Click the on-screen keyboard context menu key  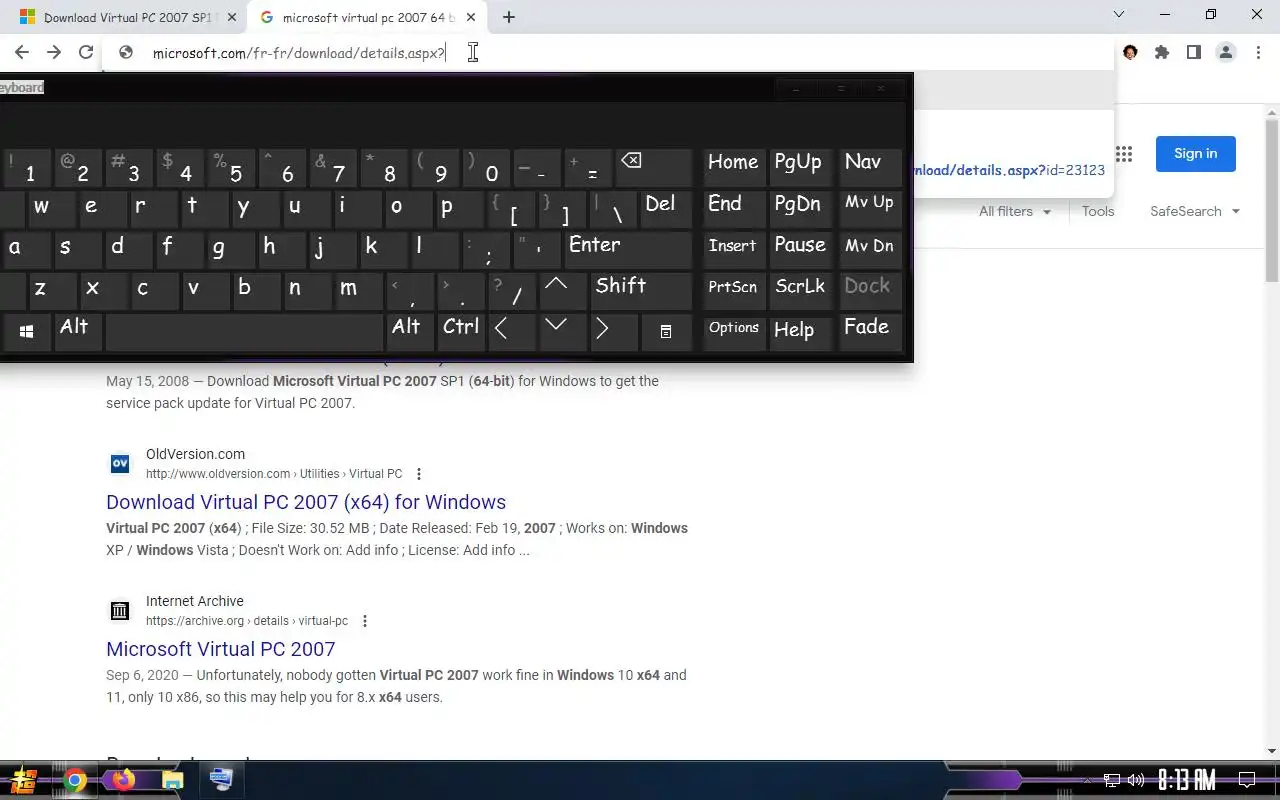click(x=666, y=331)
